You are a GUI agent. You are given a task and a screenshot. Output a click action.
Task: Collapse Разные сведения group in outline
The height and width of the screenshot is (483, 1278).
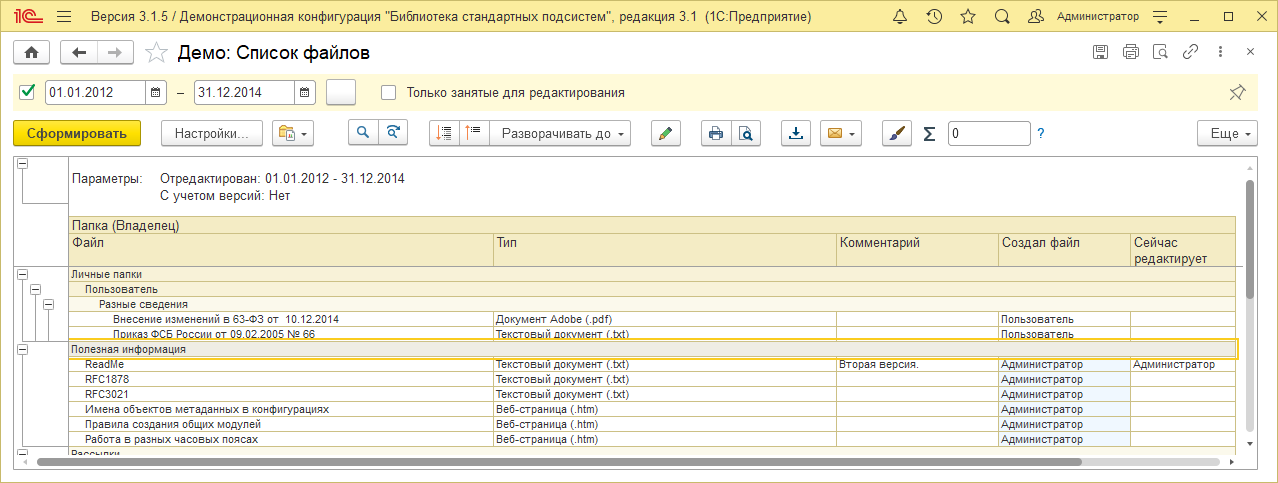click(x=48, y=304)
